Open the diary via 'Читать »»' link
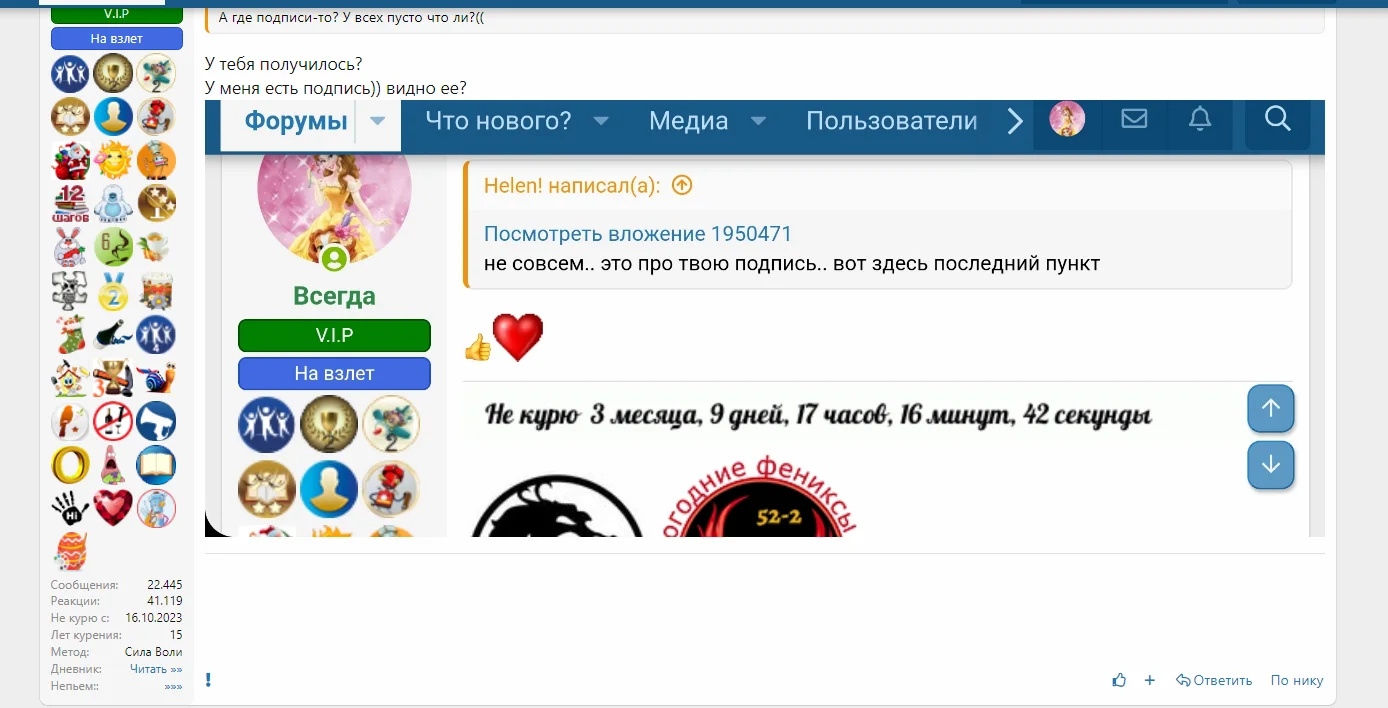Viewport: 1388px width, 708px height. [x=156, y=669]
